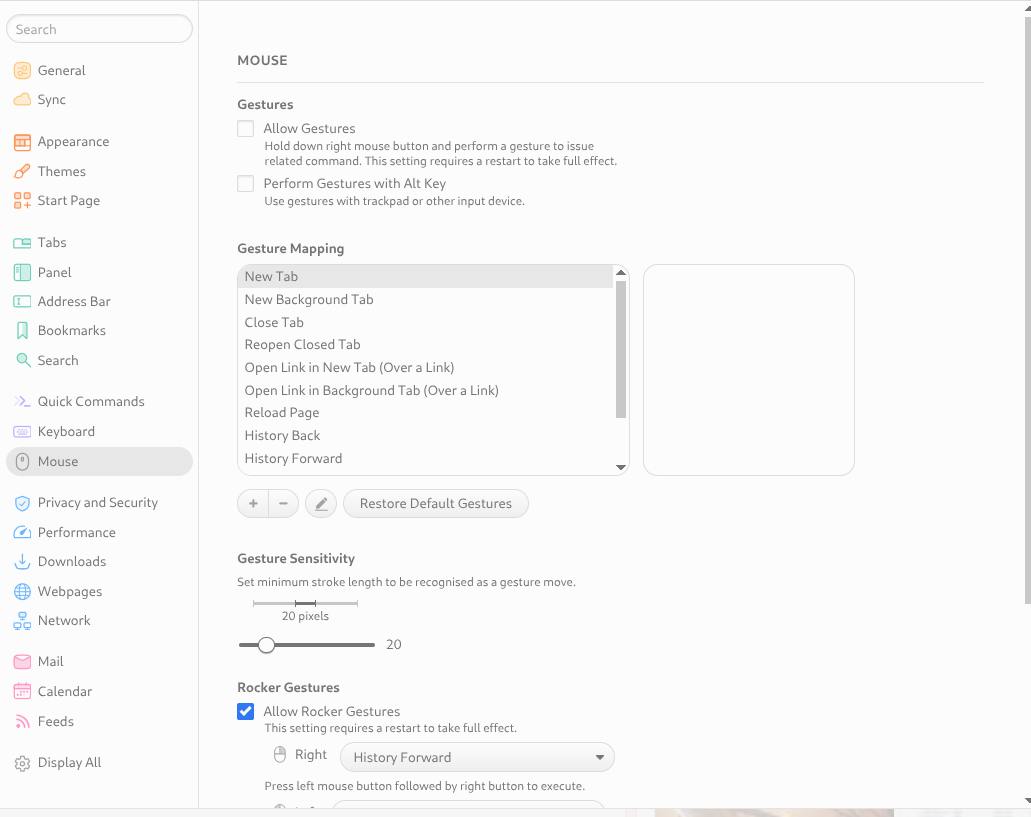Screen dimensions: 1031x817
Task: Select the Privacy and Security shield icon
Action: (x=22, y=503)
